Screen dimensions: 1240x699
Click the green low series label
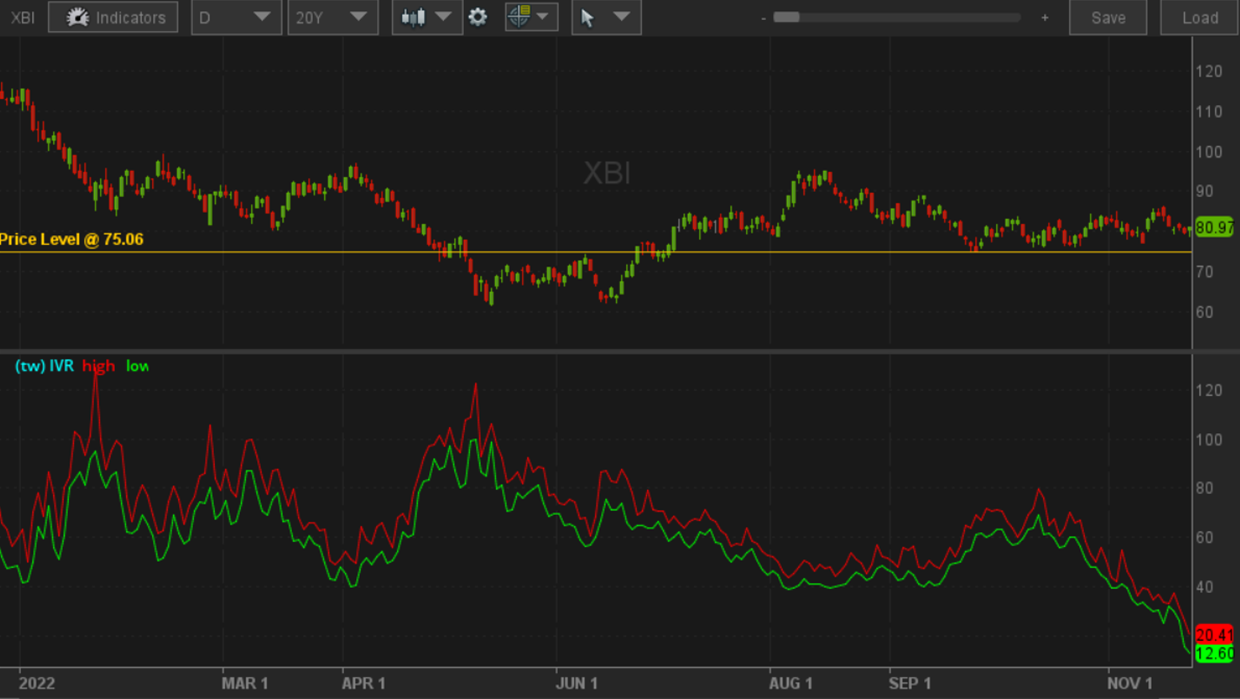click(x=137, y=366)
